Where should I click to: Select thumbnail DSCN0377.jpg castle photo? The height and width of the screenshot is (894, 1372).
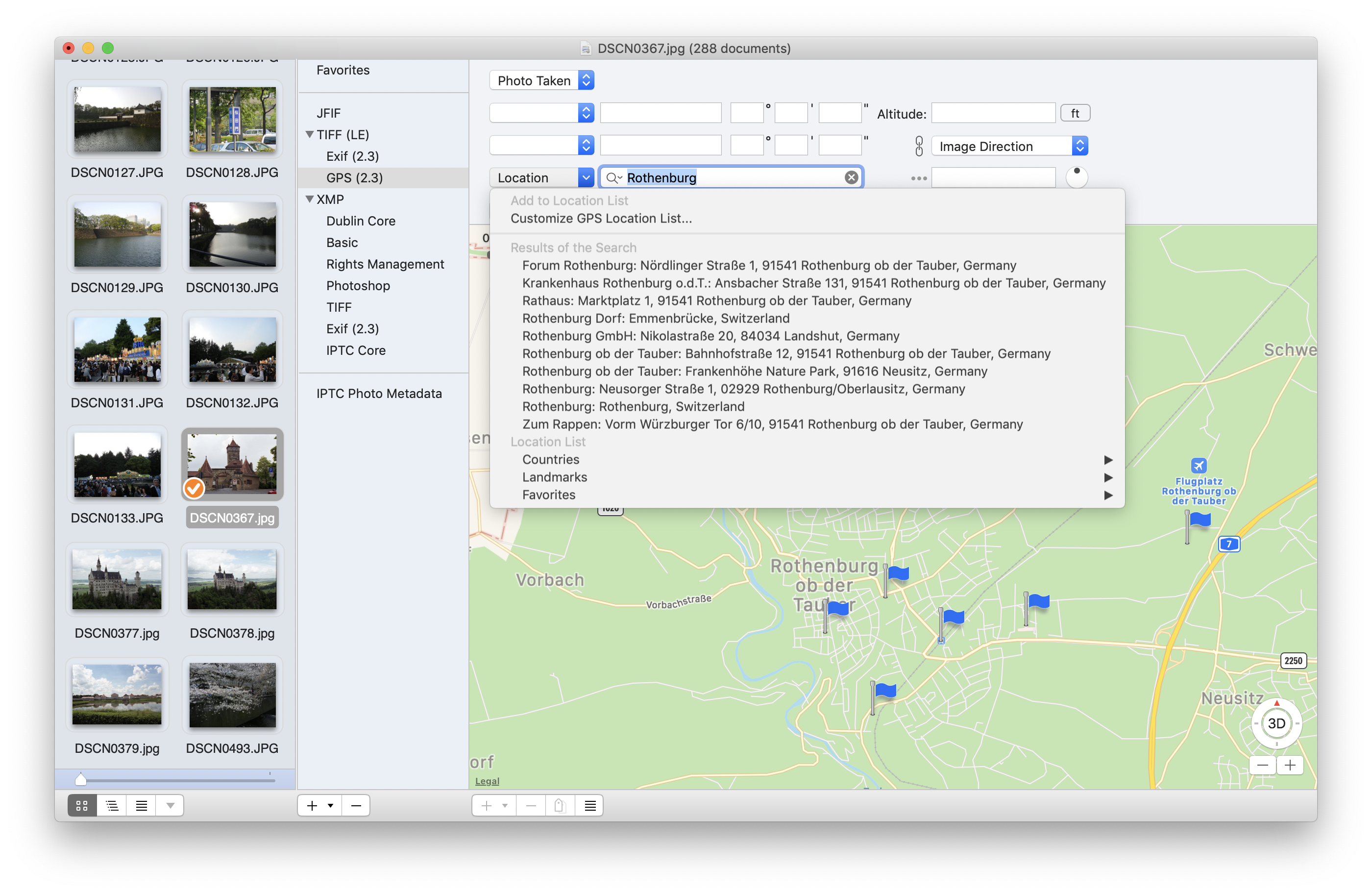117,580
